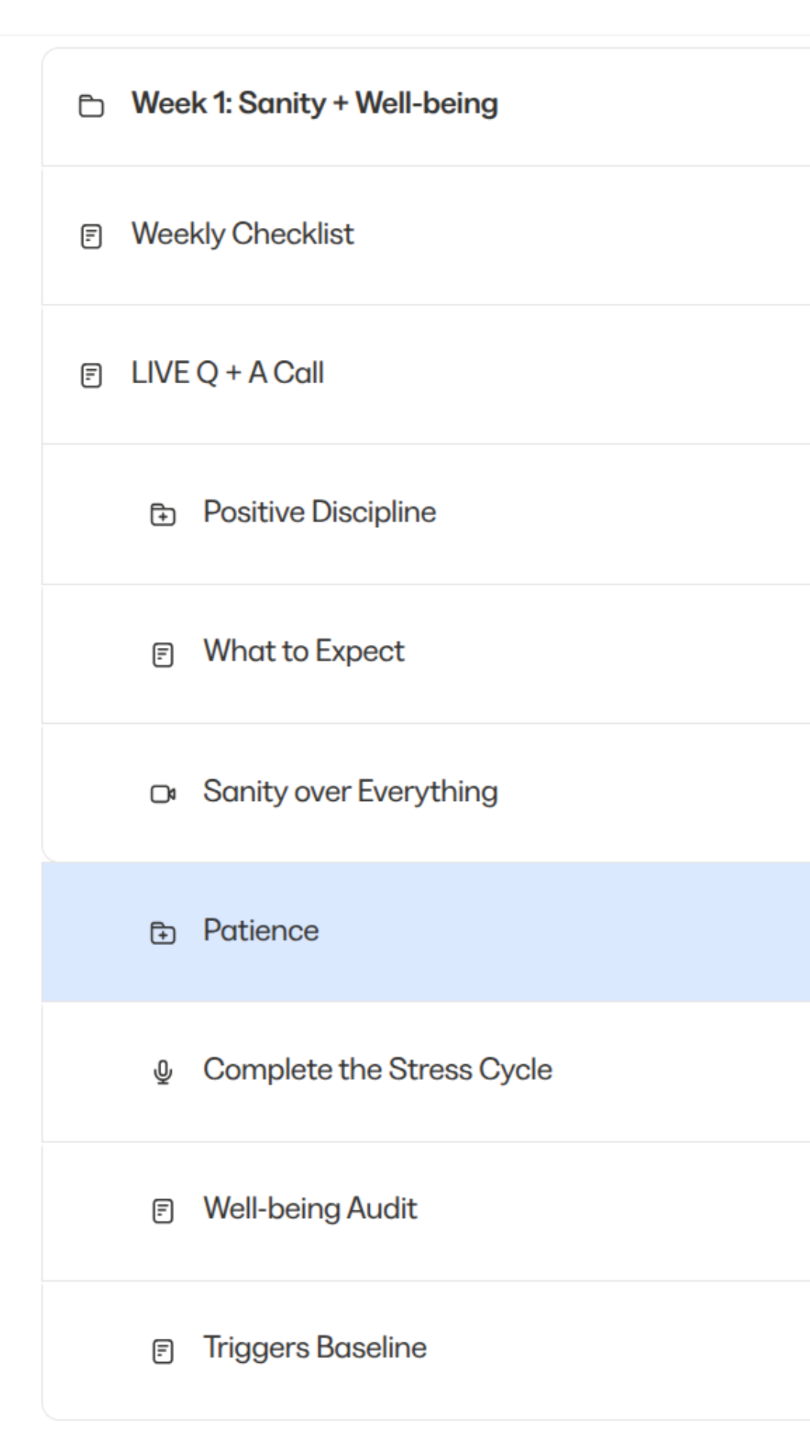This screenshot has height=1440, width=810.
Task: Click the document icon next to LIVE Q + A Call
Action: click(91, 376)
